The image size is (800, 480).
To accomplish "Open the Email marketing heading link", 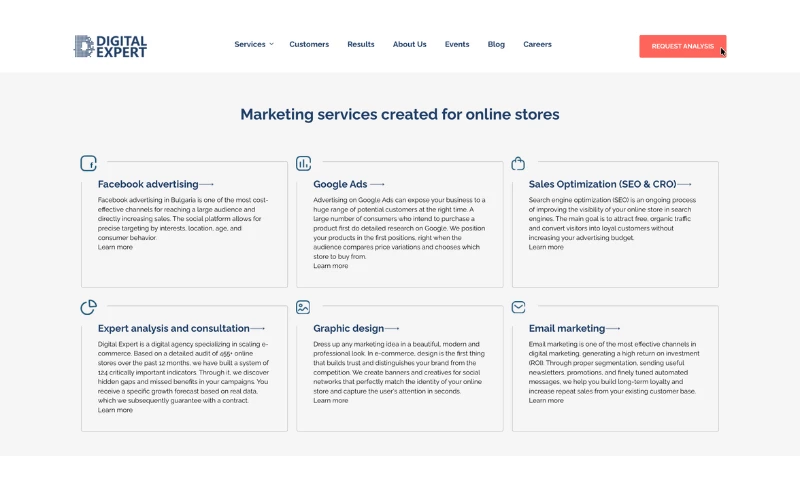I will pos(567,329).
